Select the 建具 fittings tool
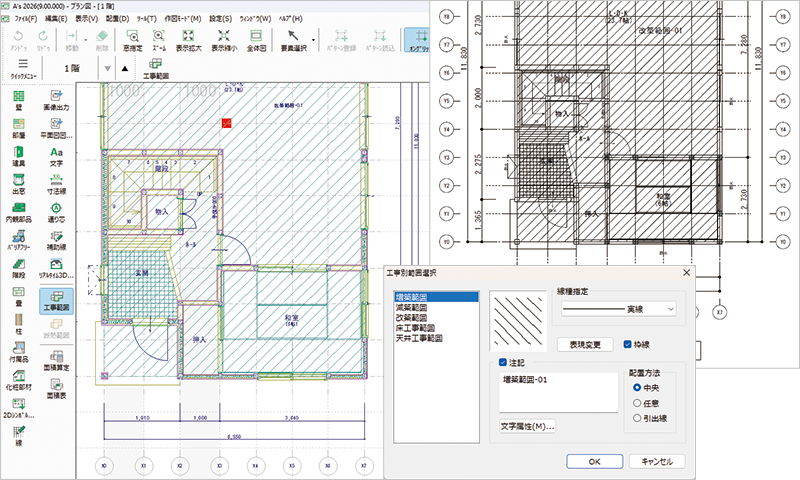 18,154
